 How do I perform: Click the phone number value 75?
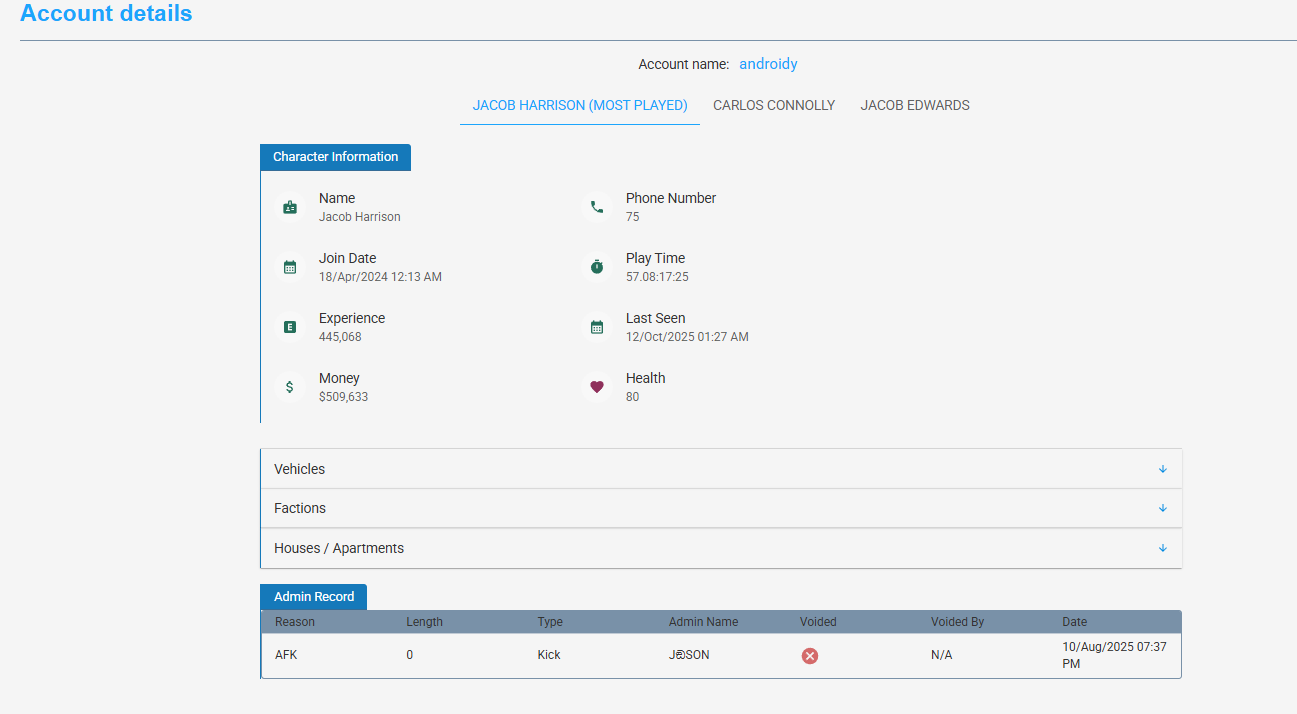633,217
